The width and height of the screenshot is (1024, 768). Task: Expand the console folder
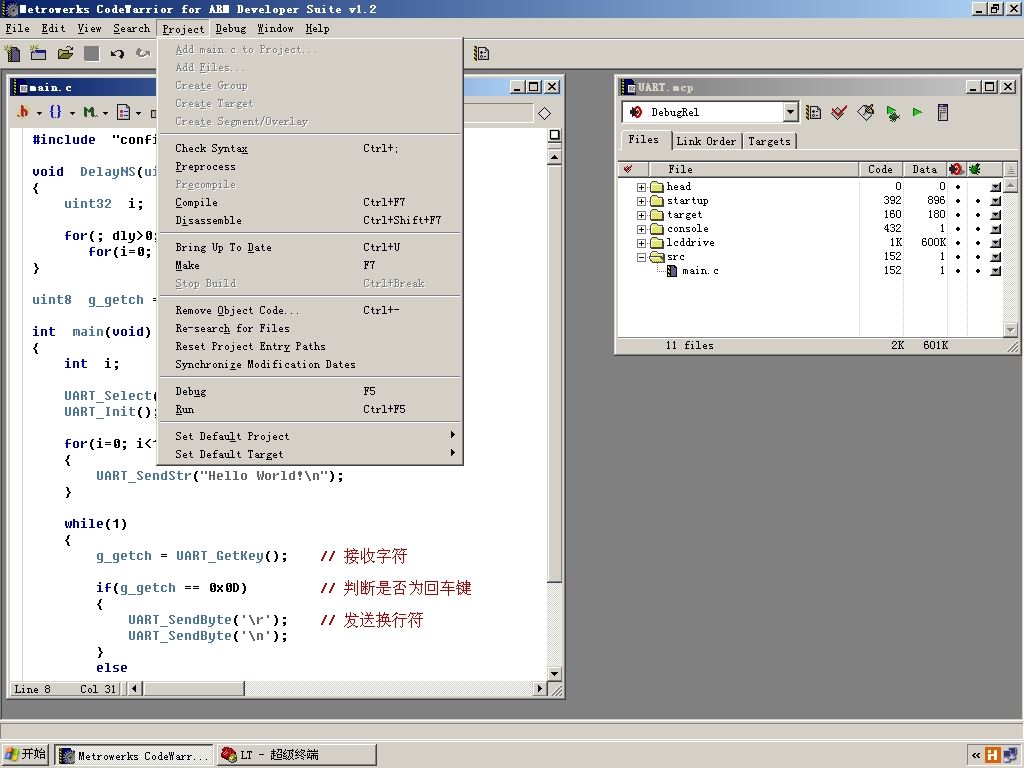(x=641, y=229)
